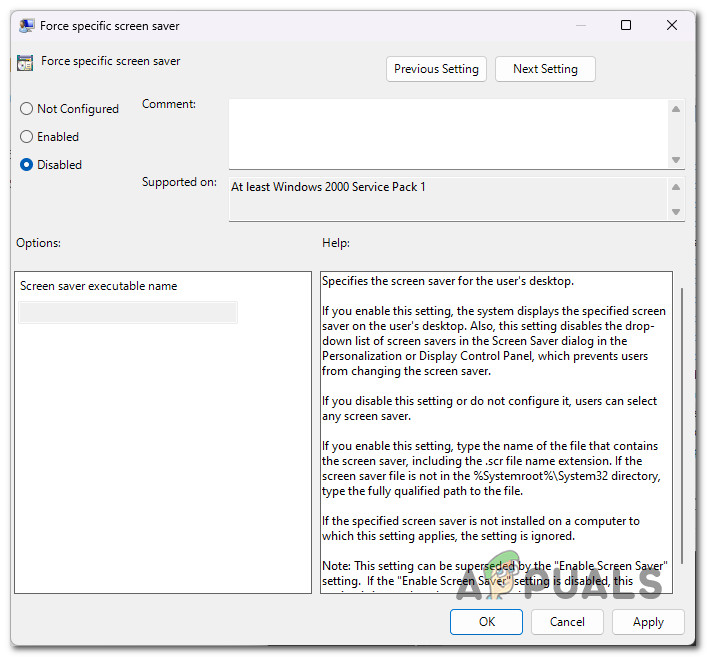This screenshot has width=707, height=657.
Task: Click the Apply button
Action: 648,622
